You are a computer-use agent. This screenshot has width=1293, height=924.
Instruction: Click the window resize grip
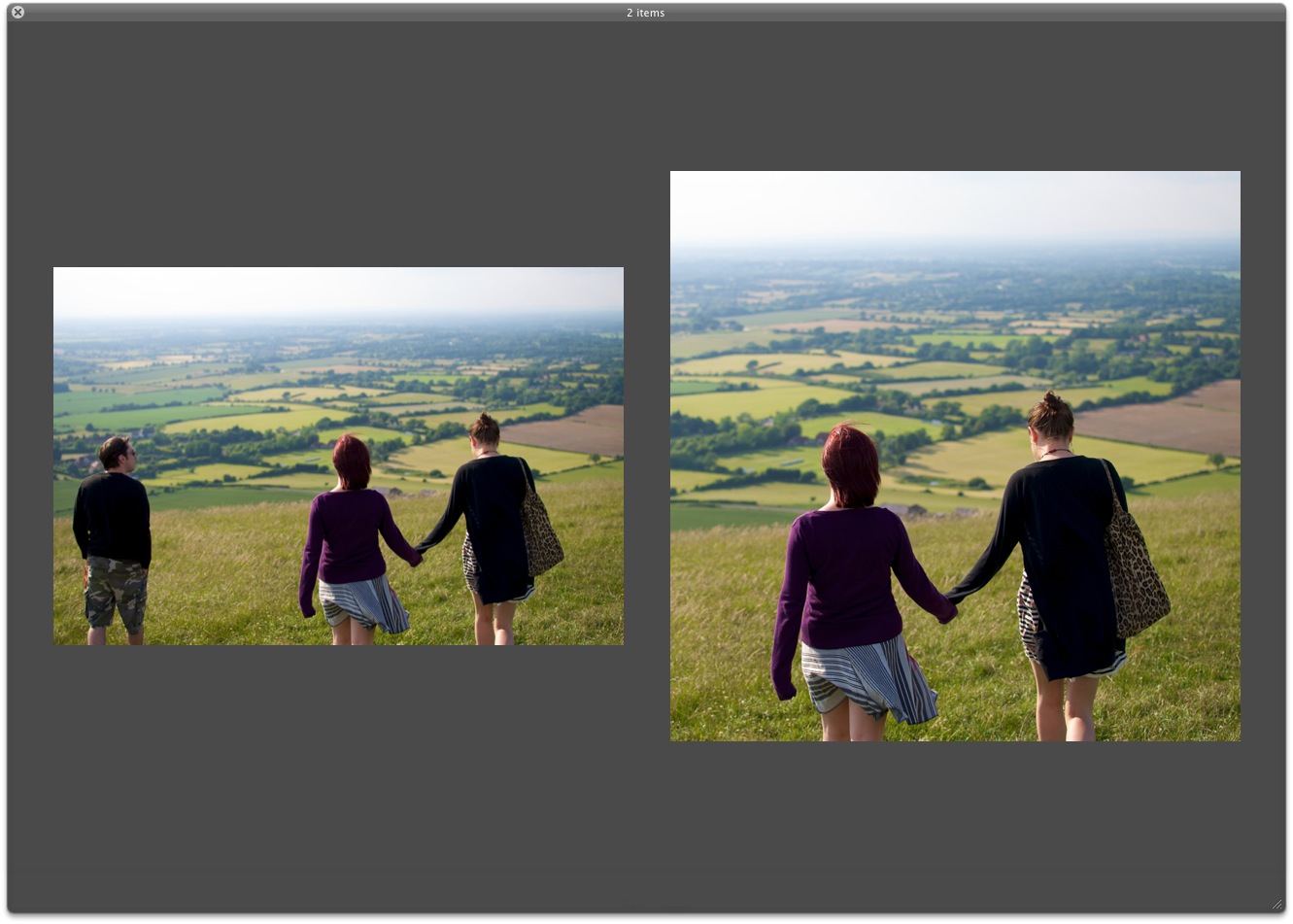(x=1276, y=904)
